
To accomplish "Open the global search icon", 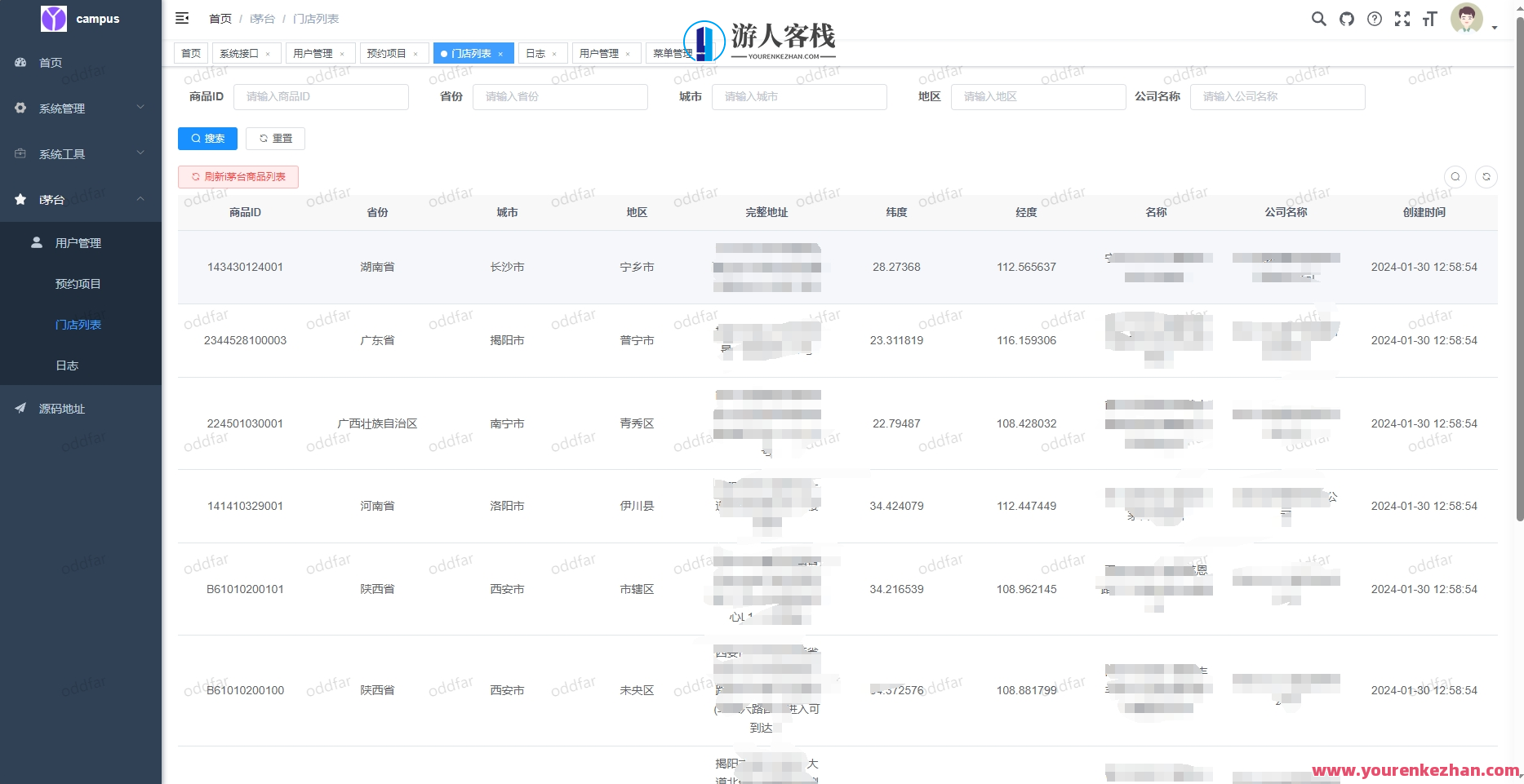I will (1318, 19).
